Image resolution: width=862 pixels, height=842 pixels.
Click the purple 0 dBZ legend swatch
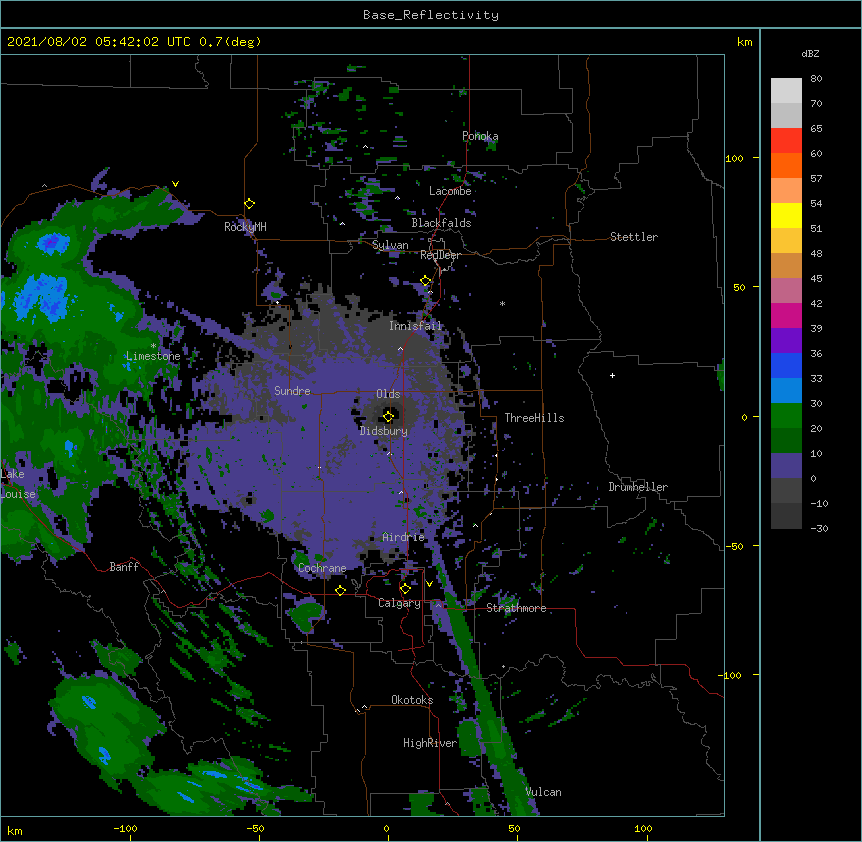(x=786, y=466)
